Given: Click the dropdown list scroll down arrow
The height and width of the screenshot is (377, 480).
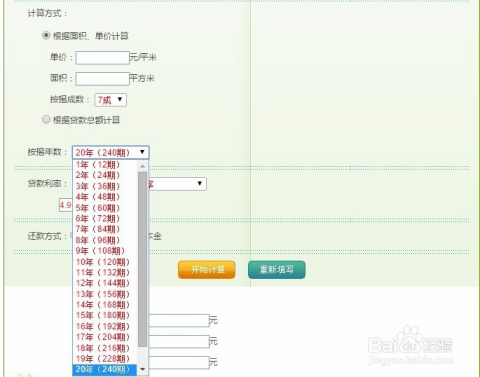Looking at the screenshot, I should coord(143,369).
